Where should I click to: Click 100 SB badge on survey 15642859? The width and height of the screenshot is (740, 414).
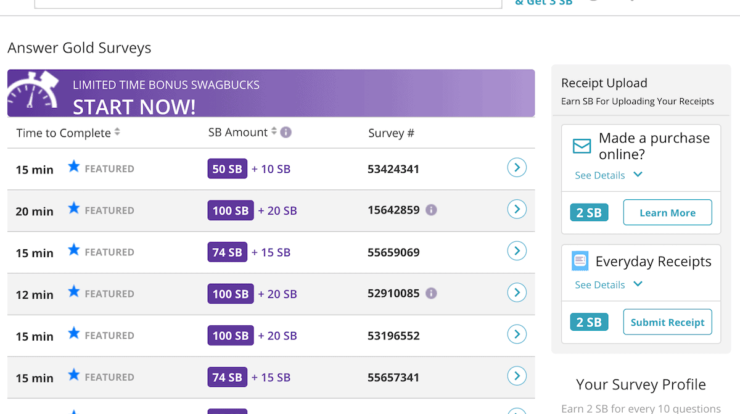(230, 210)
